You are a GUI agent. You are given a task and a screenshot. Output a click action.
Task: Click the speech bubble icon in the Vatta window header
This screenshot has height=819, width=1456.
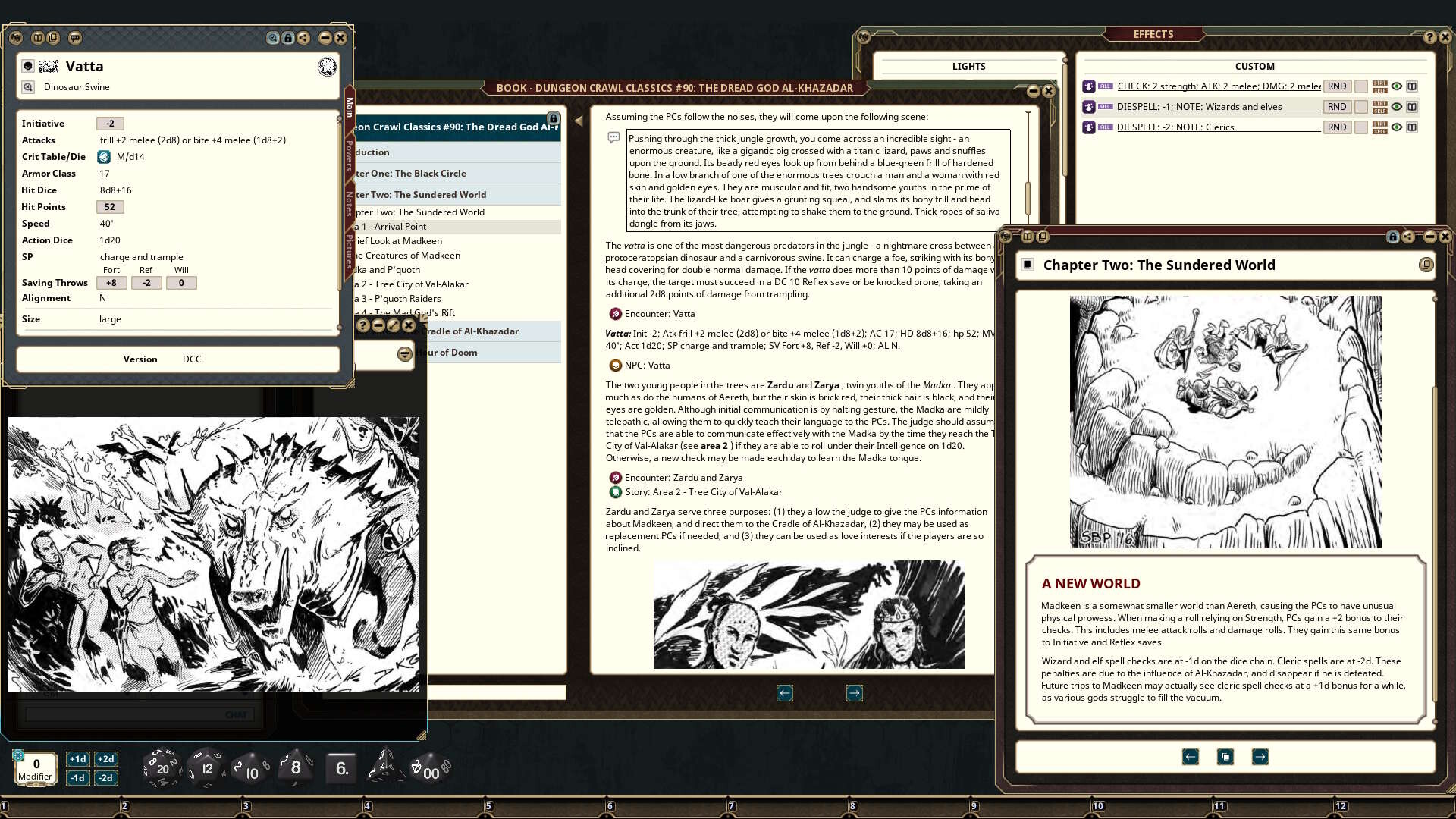tap(74, 38)
